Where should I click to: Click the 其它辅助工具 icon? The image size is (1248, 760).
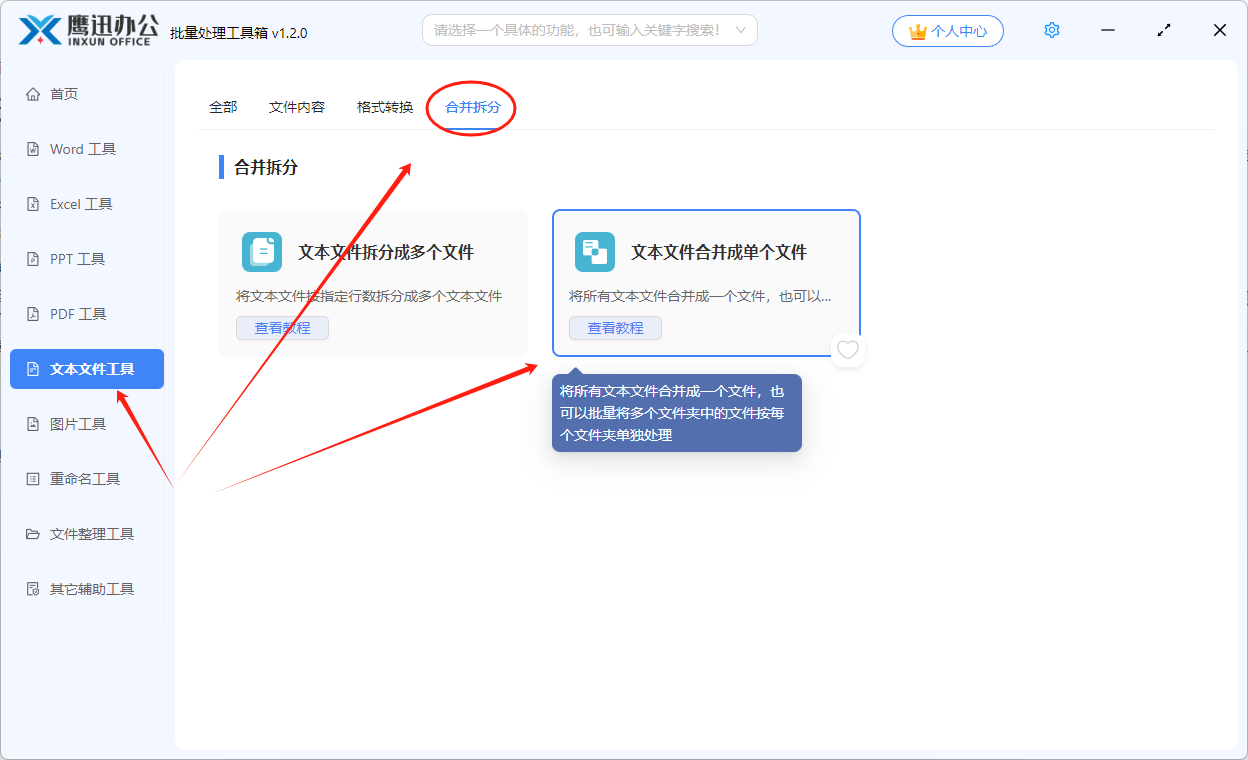pyautogui.click(x=33, y=589)
